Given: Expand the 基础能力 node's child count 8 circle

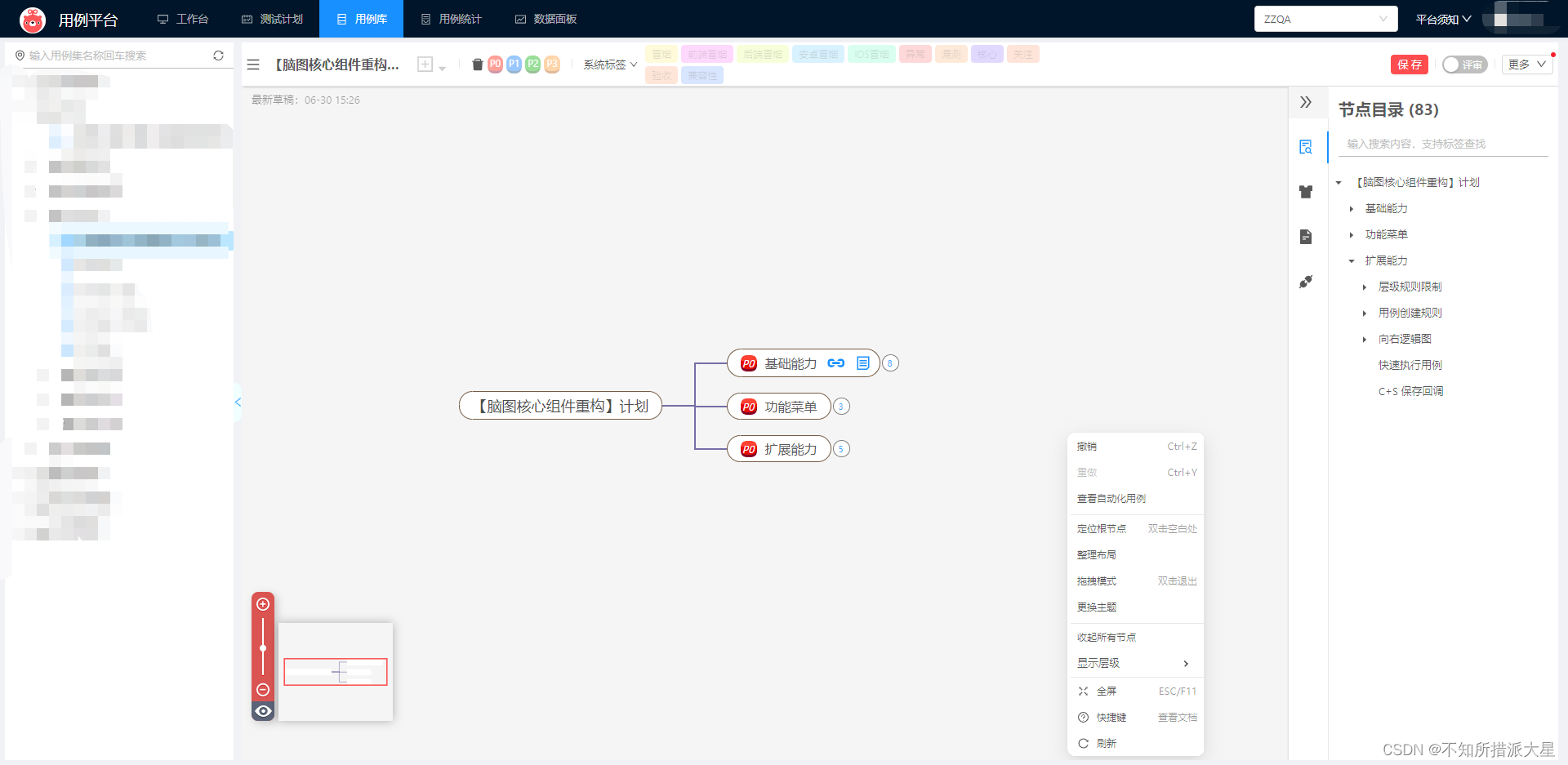Looking at the screenshot, I should [890, 363].
